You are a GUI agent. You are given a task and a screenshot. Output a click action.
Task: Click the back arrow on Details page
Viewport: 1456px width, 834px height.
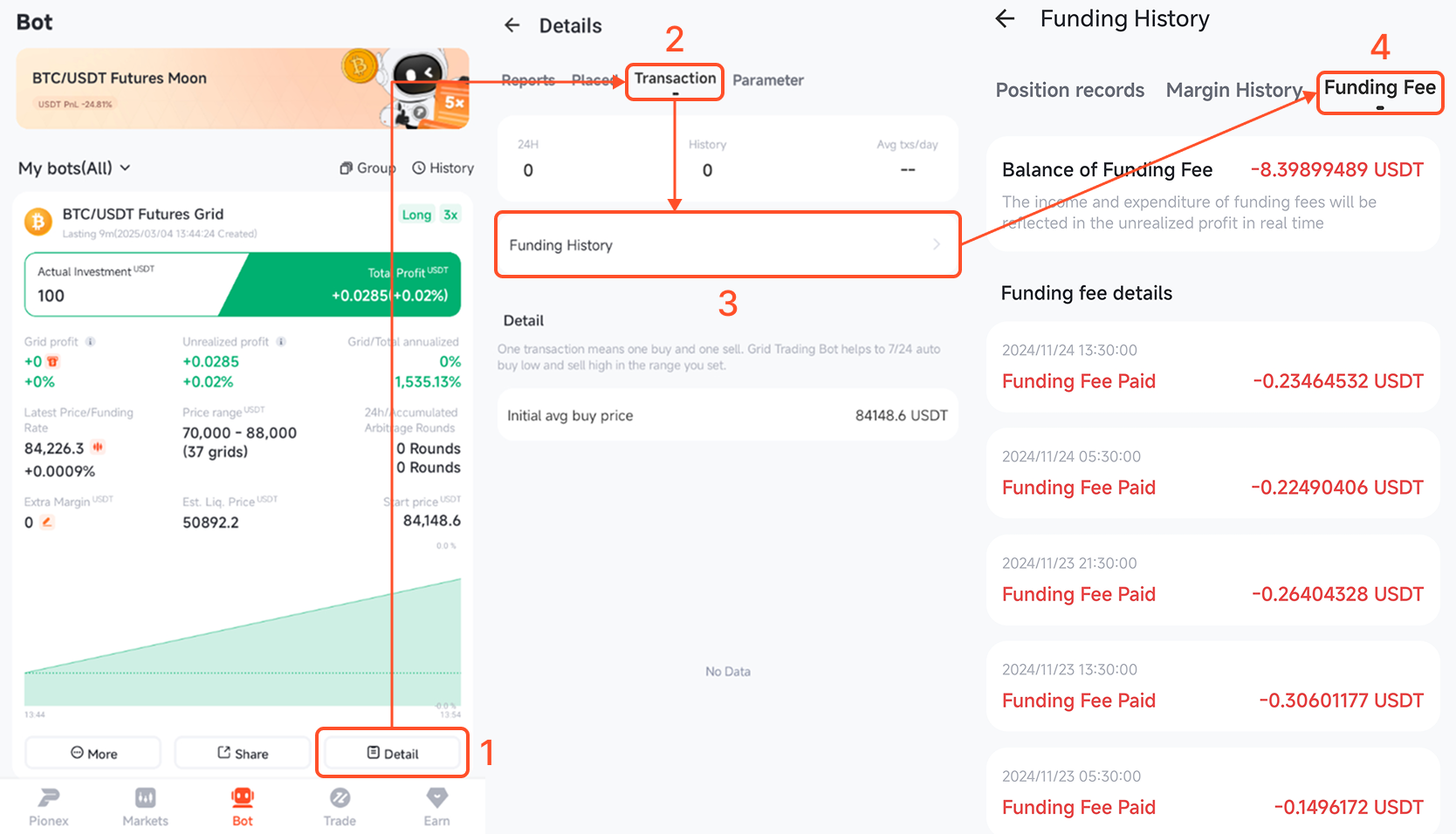coord(512,26)
